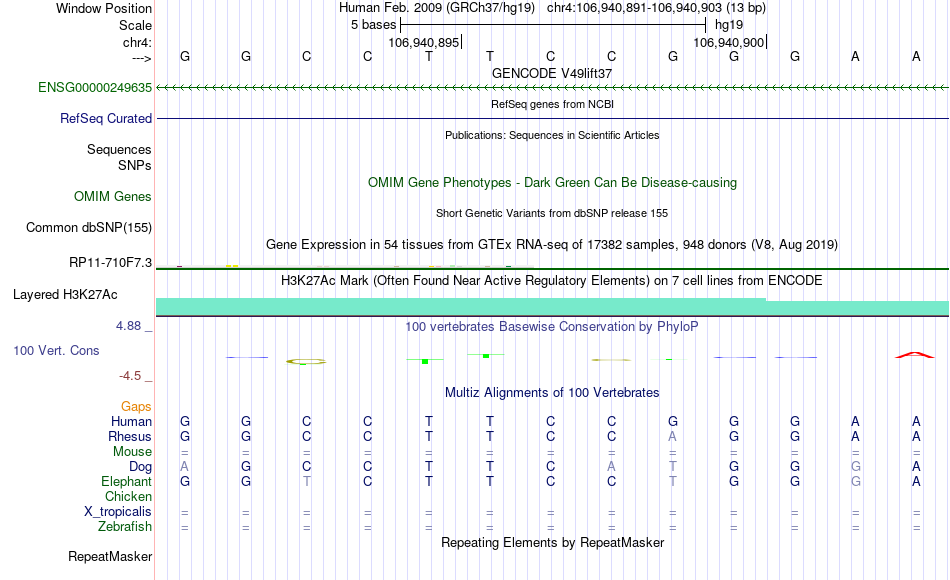Click the Elephant species label
Image resolution: width=950 pixels, height=580 pixels.
126,481
